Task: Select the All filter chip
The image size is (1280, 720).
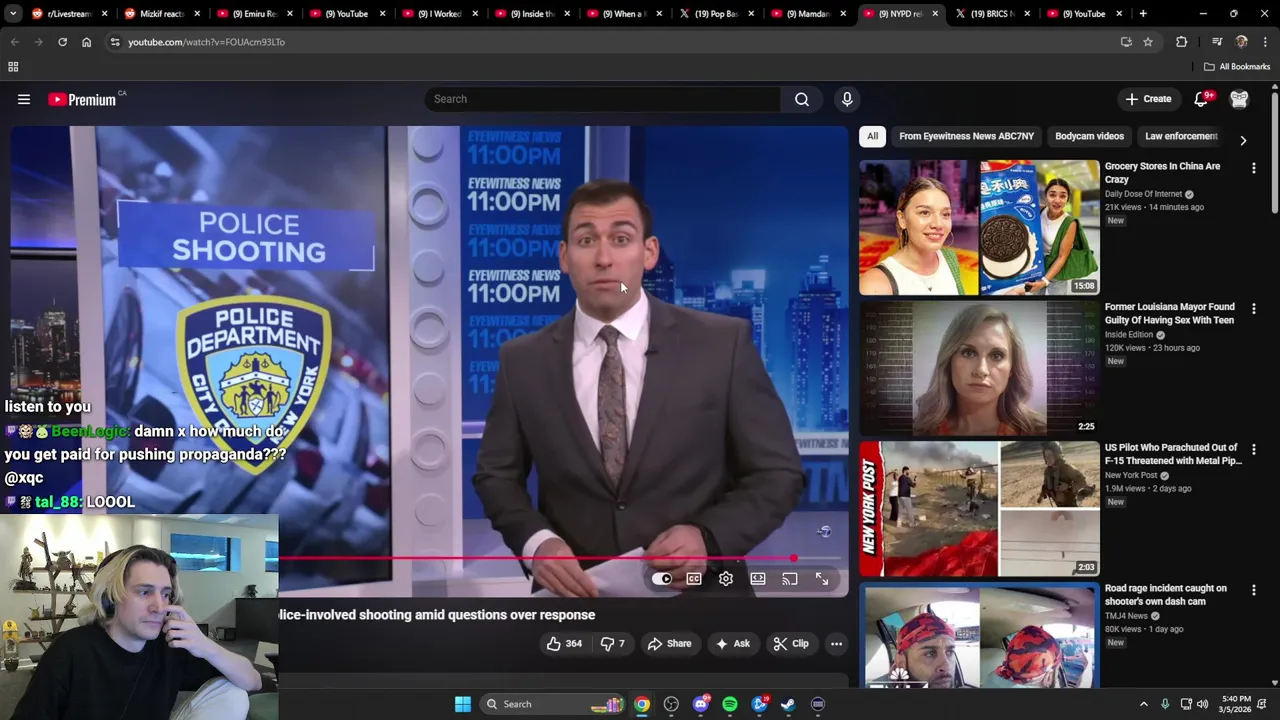Action: 872,136
